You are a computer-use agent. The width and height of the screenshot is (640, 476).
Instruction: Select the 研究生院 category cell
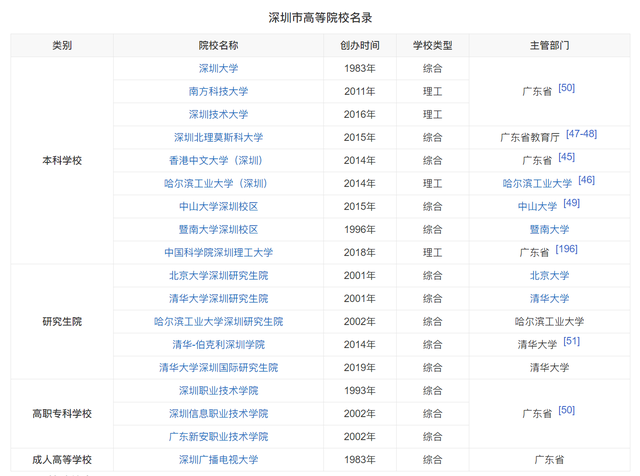point(62,322)
